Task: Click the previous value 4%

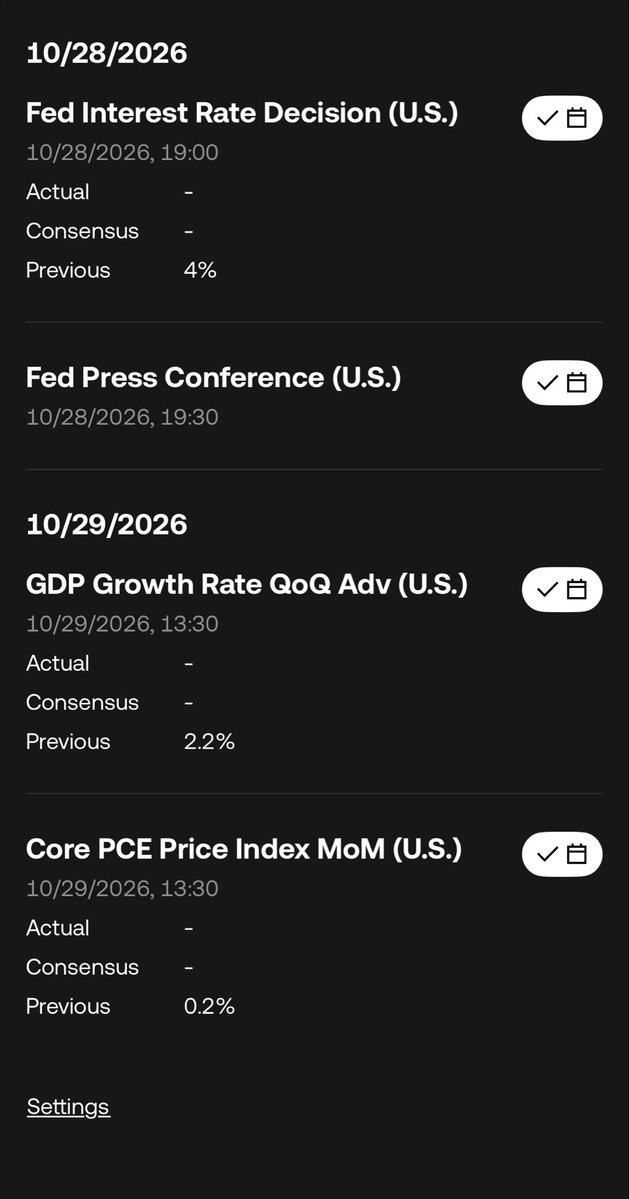Action: pyautogui.click(x=200, y=270)
